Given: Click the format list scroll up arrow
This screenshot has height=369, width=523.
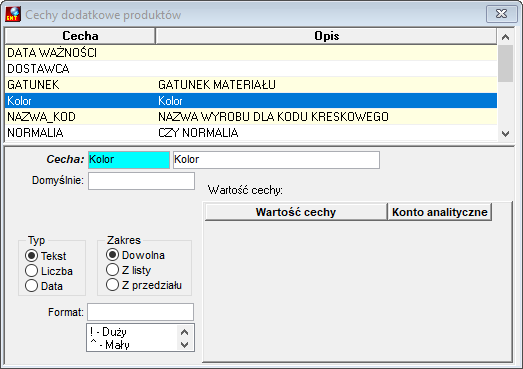Looking at the screenshot, I should (184, 332).
